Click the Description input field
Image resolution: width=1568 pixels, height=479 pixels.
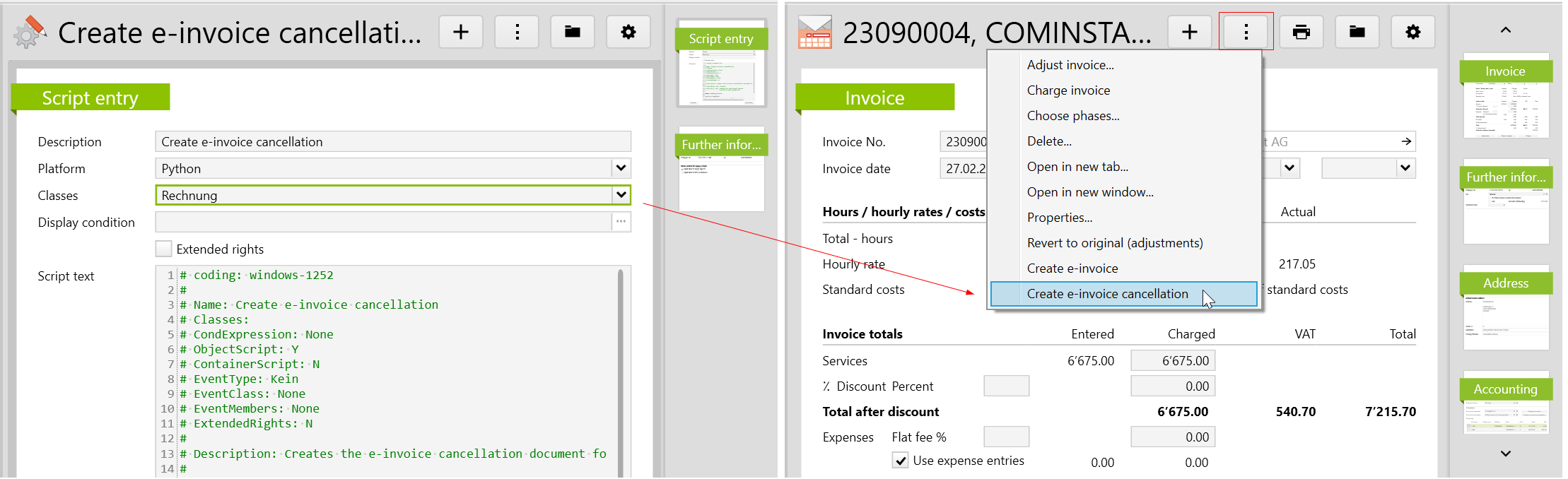pos(392,141)
